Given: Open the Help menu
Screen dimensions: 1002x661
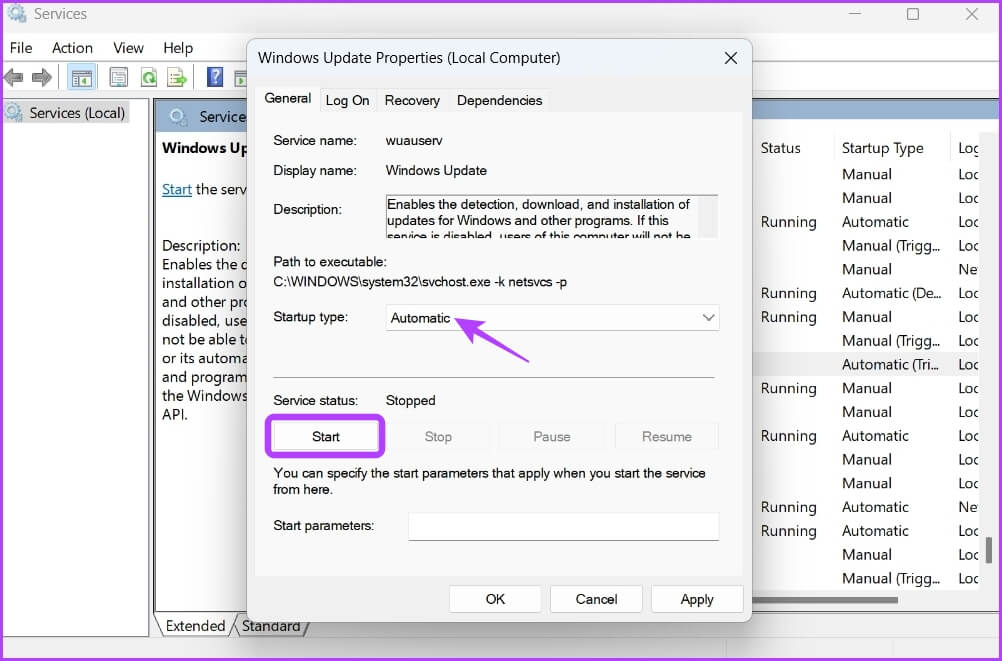Looking at the screenshot, I should pyautogui.click(x=178, y=48).
